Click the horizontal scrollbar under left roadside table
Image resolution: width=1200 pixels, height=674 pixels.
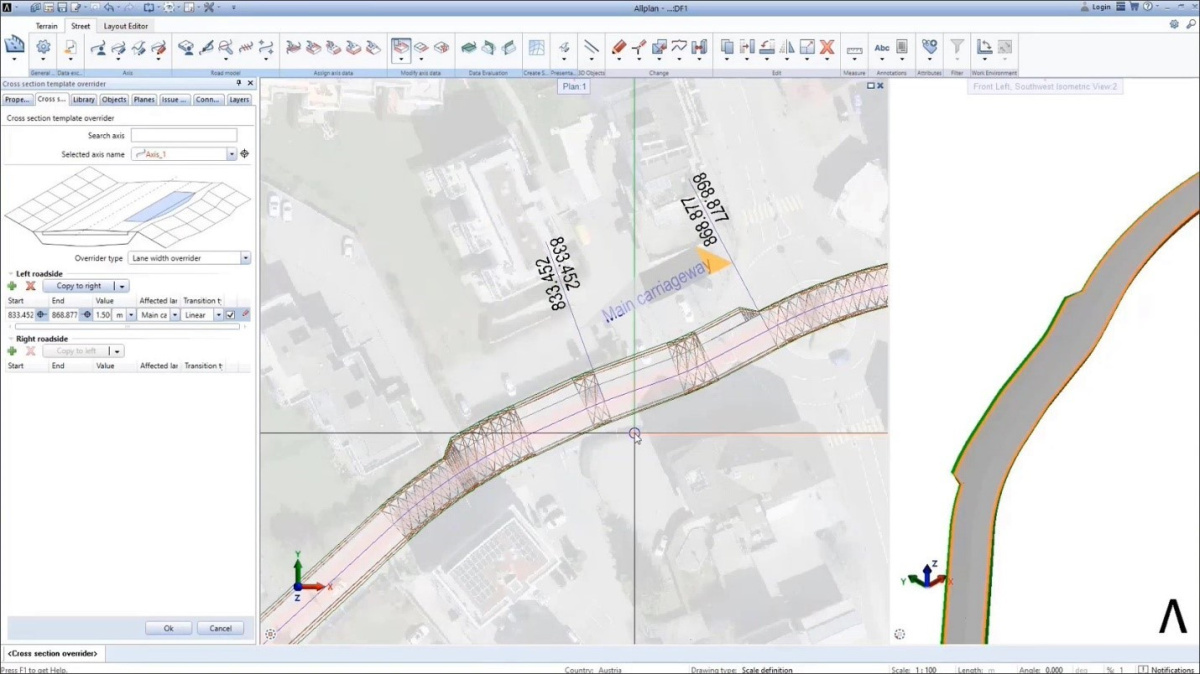pos(125,326)
